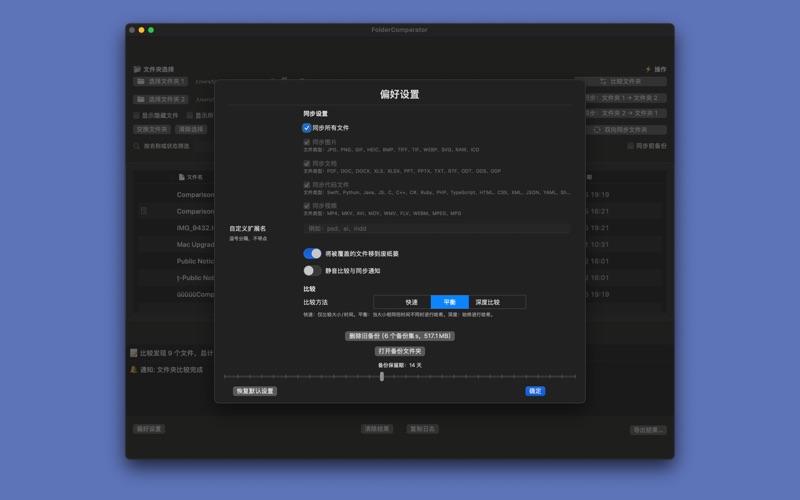Click 复制日志 button at bottom
The height and width of the screenshot is (500, 800).
(422, 429)
